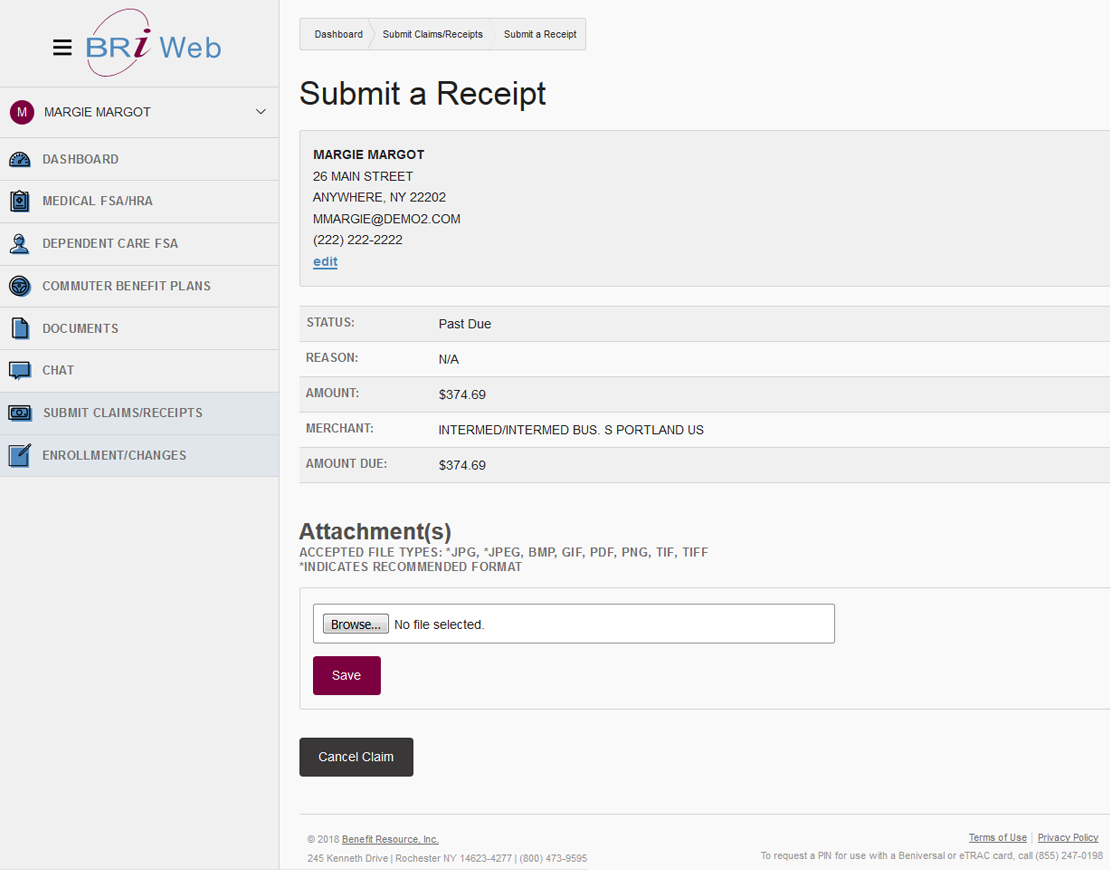Click the edit link under contact info
Image resolution: width=1110 pixels, height=870 pixels.
(x=325, y=262)
